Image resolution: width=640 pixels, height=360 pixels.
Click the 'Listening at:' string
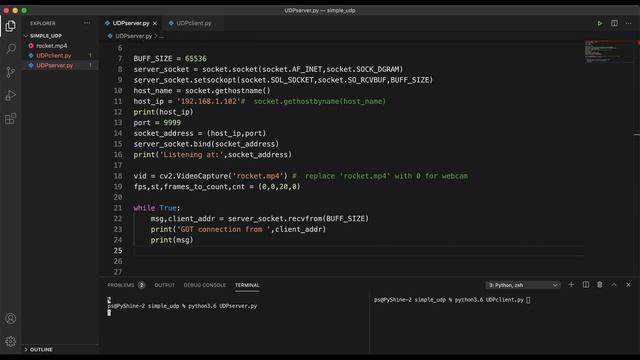[191, 154]
